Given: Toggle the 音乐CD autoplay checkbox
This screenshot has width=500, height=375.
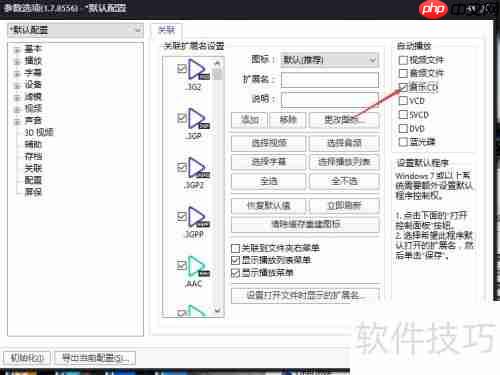Looking at the screenshot, I should [x=403, y=87].
